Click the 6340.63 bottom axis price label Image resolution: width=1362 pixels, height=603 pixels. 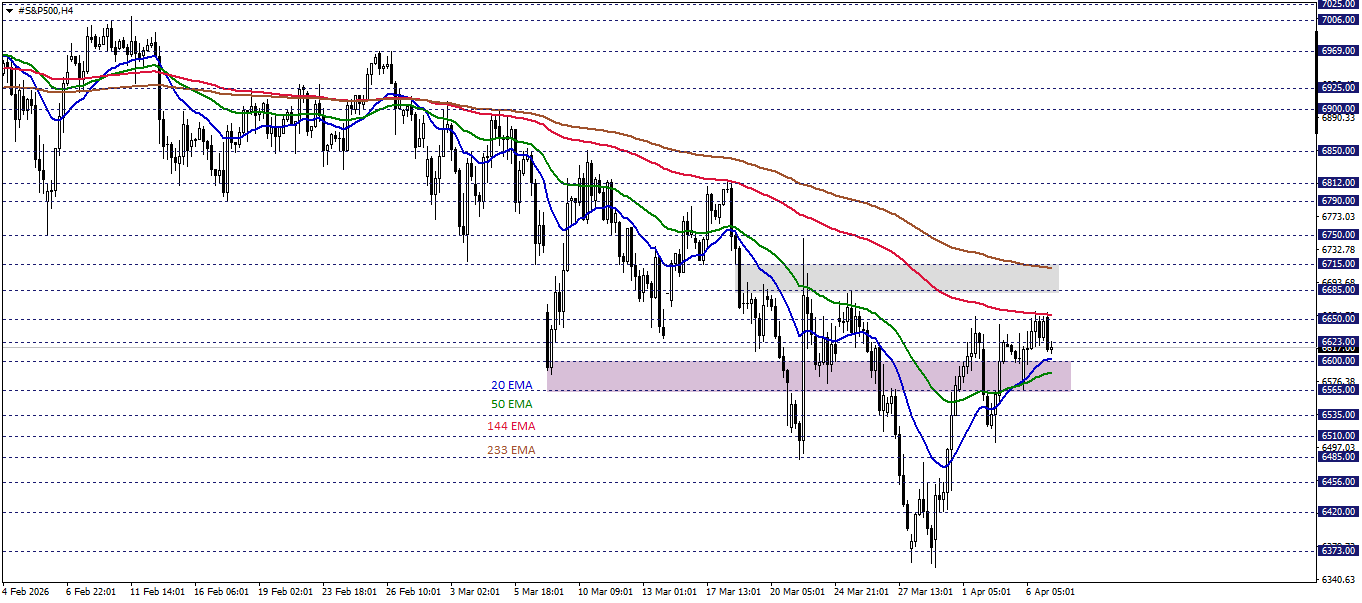tap(1338, 577)
